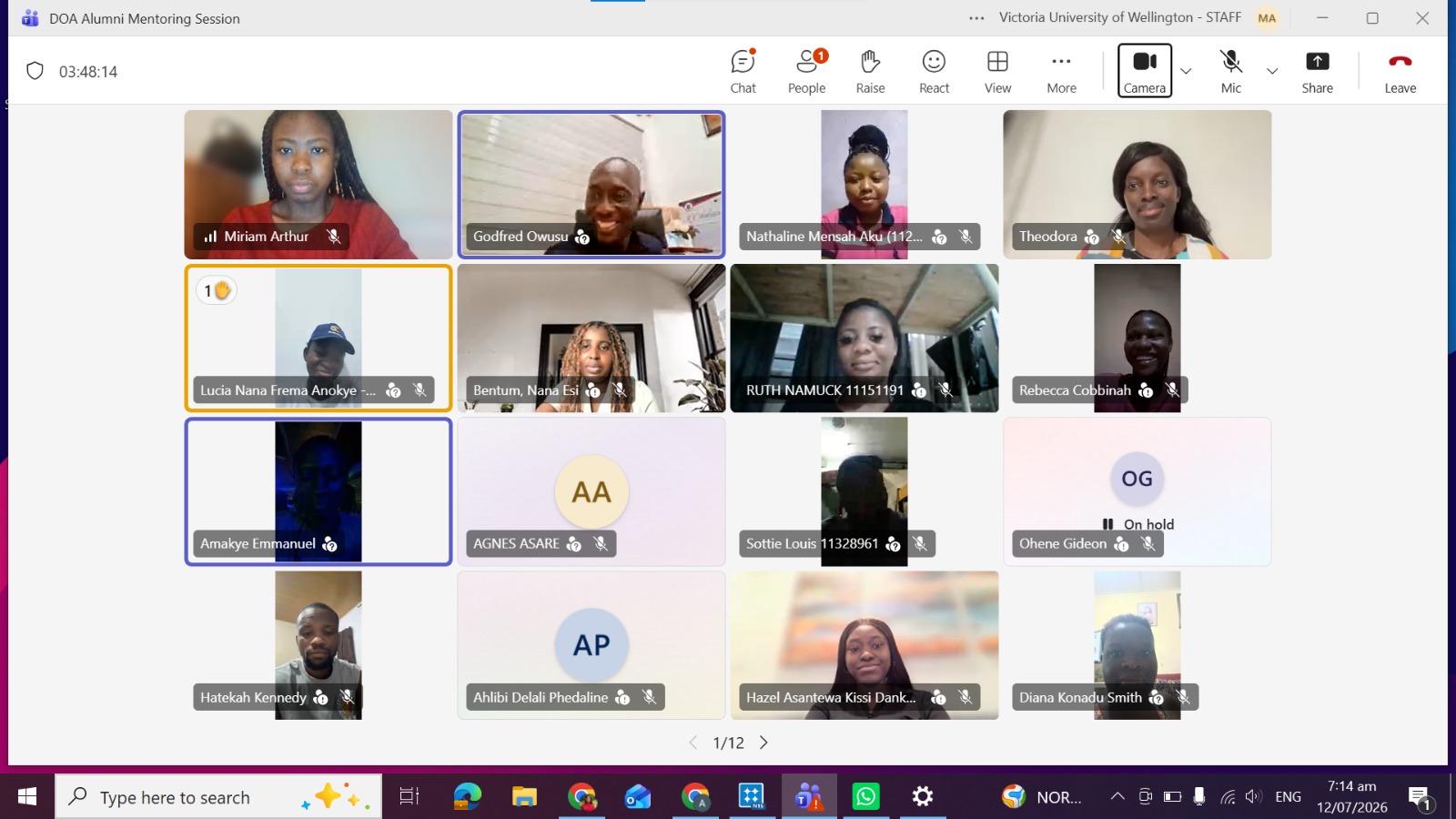This screenshot has width=1456, height=819.
Task: Show hidden system tray icons
Action: tap(1117, 797)
